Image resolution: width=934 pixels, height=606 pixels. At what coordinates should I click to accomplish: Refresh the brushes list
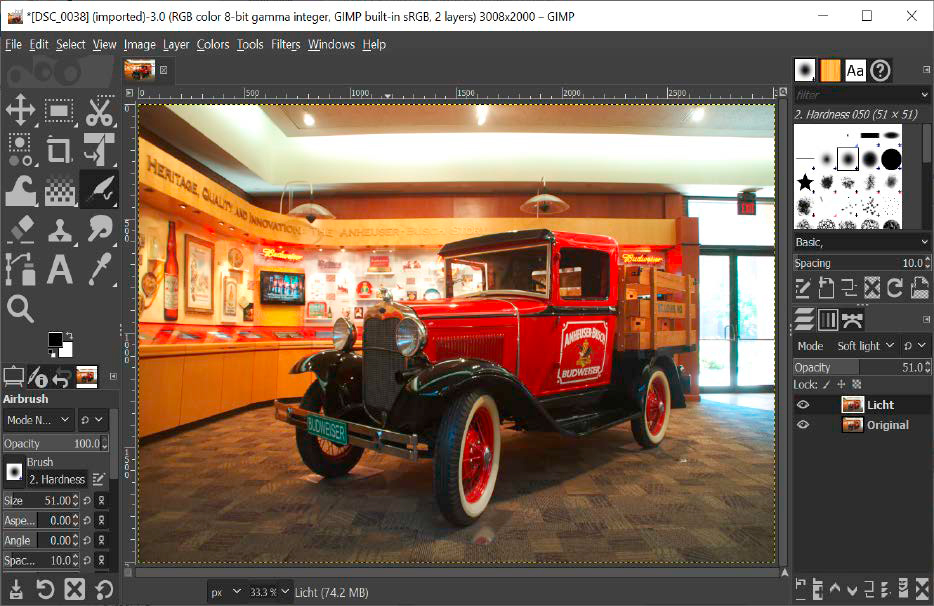895,288
